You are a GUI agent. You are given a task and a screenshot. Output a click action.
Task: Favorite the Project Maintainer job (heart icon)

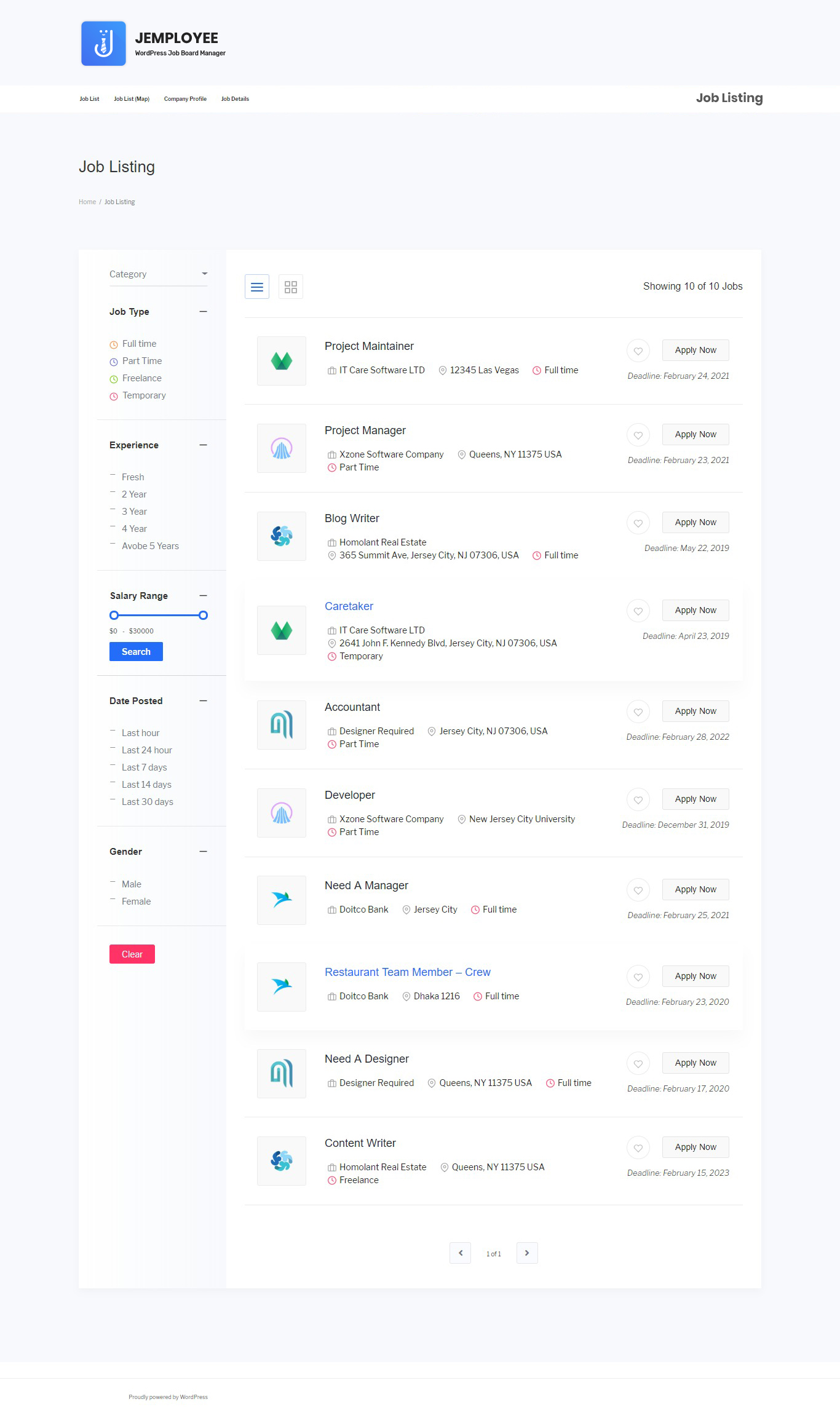click(638, 351)
